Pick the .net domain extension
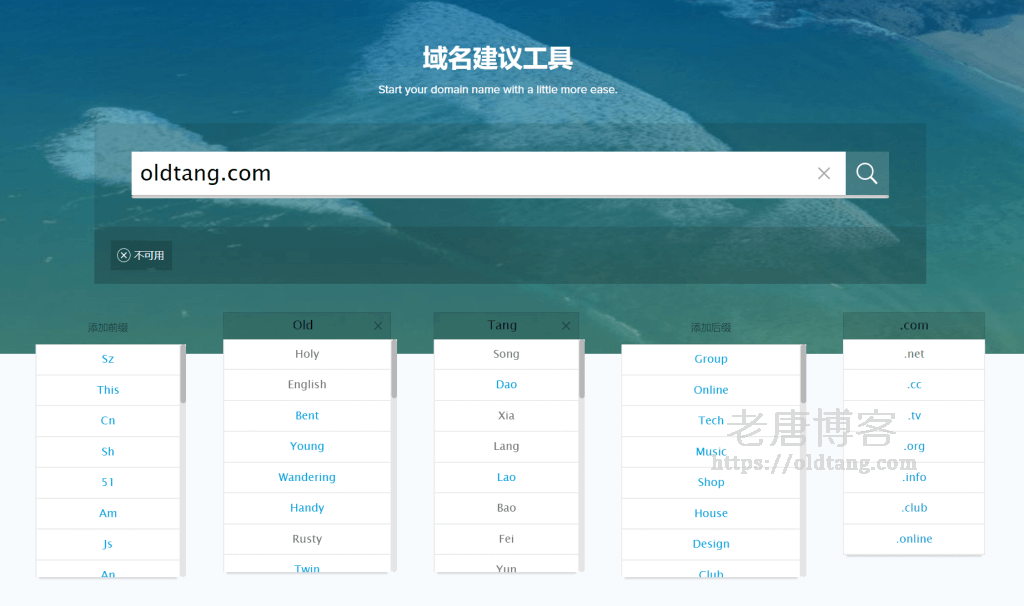Image resolution: width=1024 pixels, height=606 pixels. coord(913,353)
